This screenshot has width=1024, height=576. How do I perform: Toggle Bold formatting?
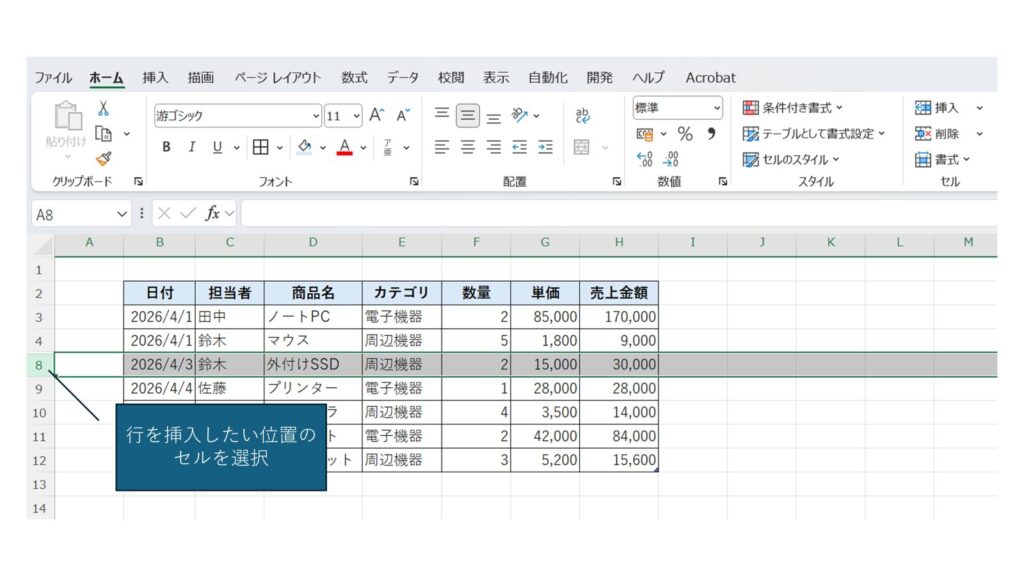167,147
